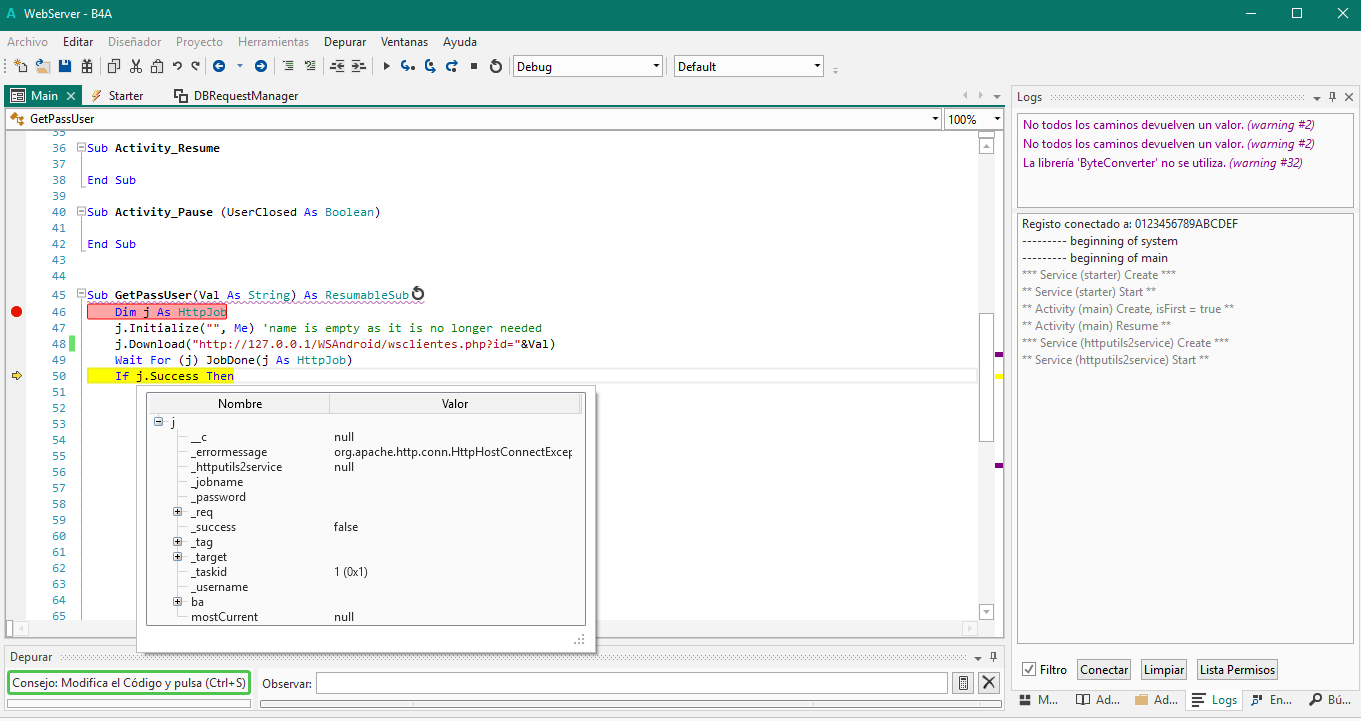Expand the ba node in watch tree
The image size is (1361, 721).
click(178, 602)
